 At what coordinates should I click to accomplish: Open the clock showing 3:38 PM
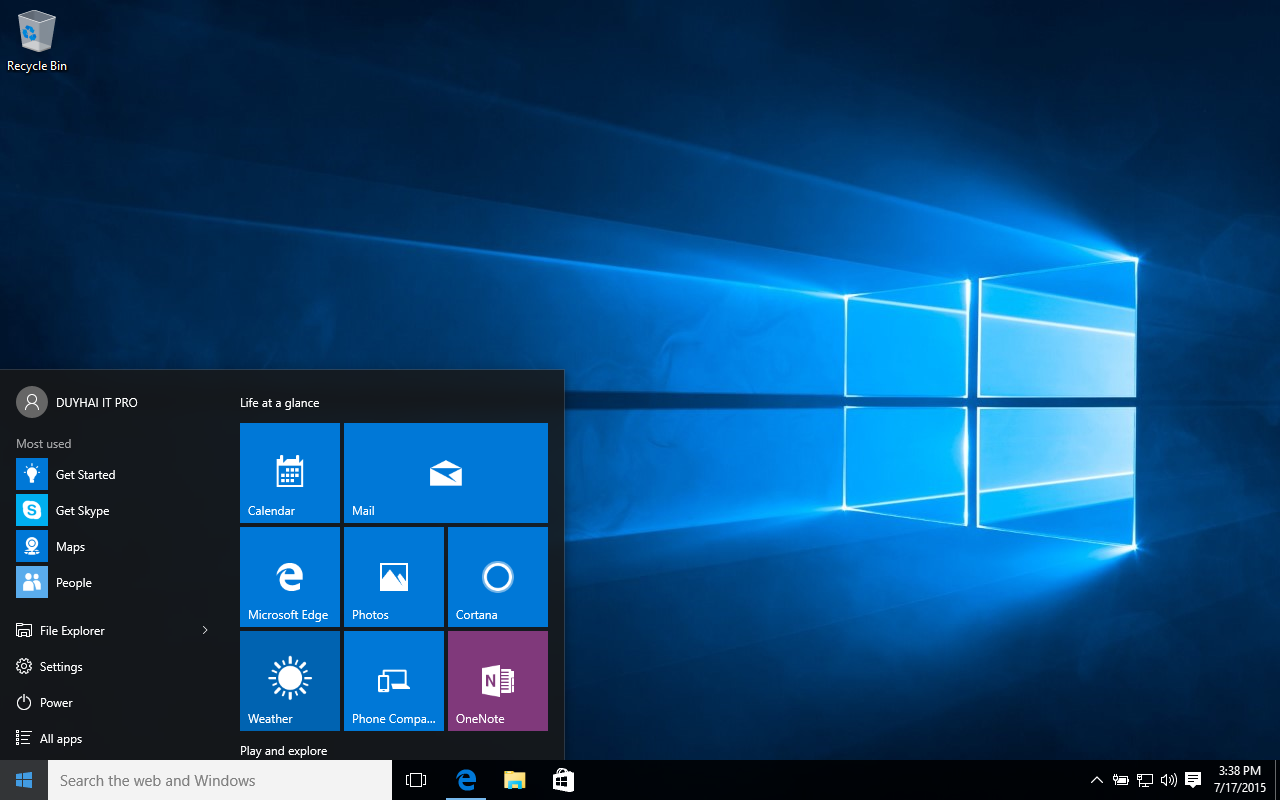tap(1240, 780)
